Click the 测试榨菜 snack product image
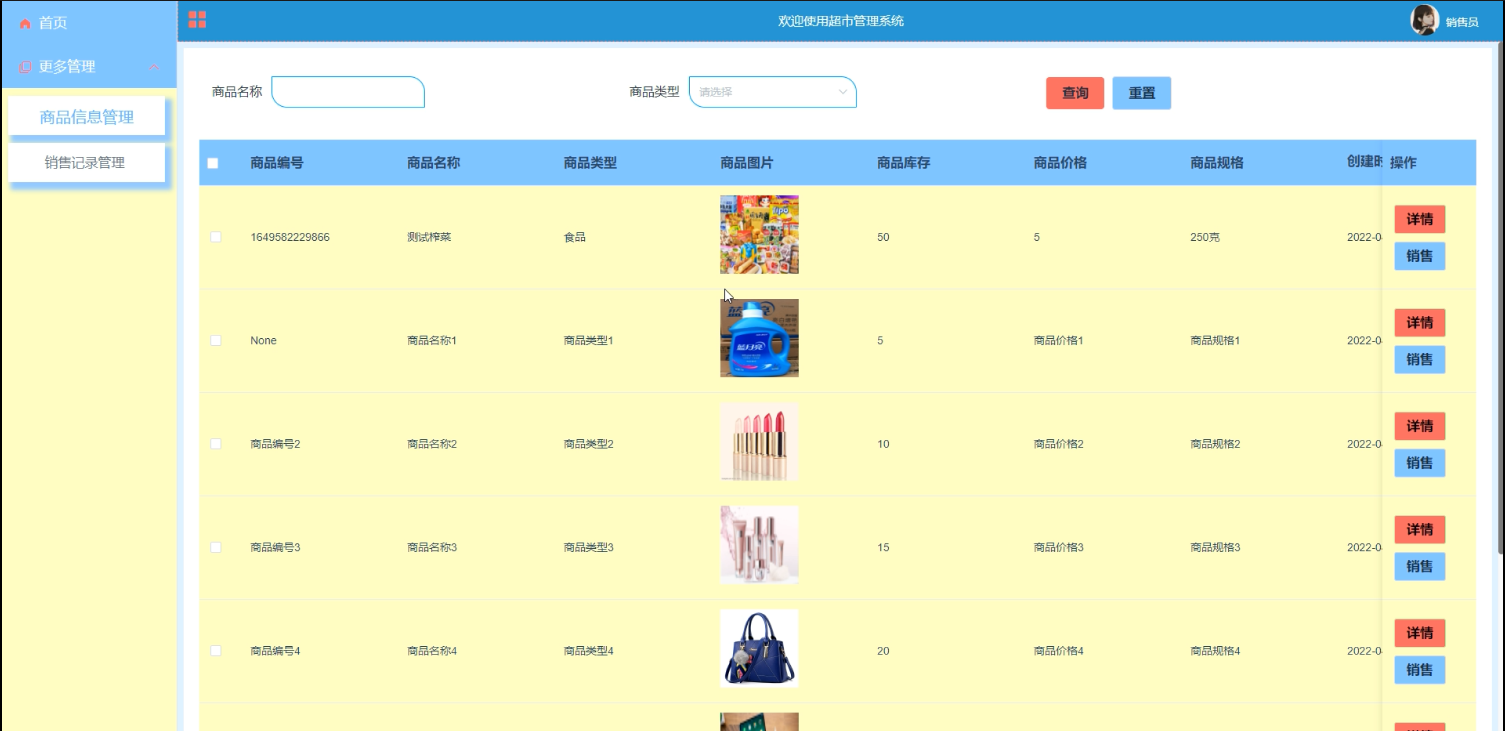Image resolution: width=1505 pixels, height=731 pixels. point(759,234)
